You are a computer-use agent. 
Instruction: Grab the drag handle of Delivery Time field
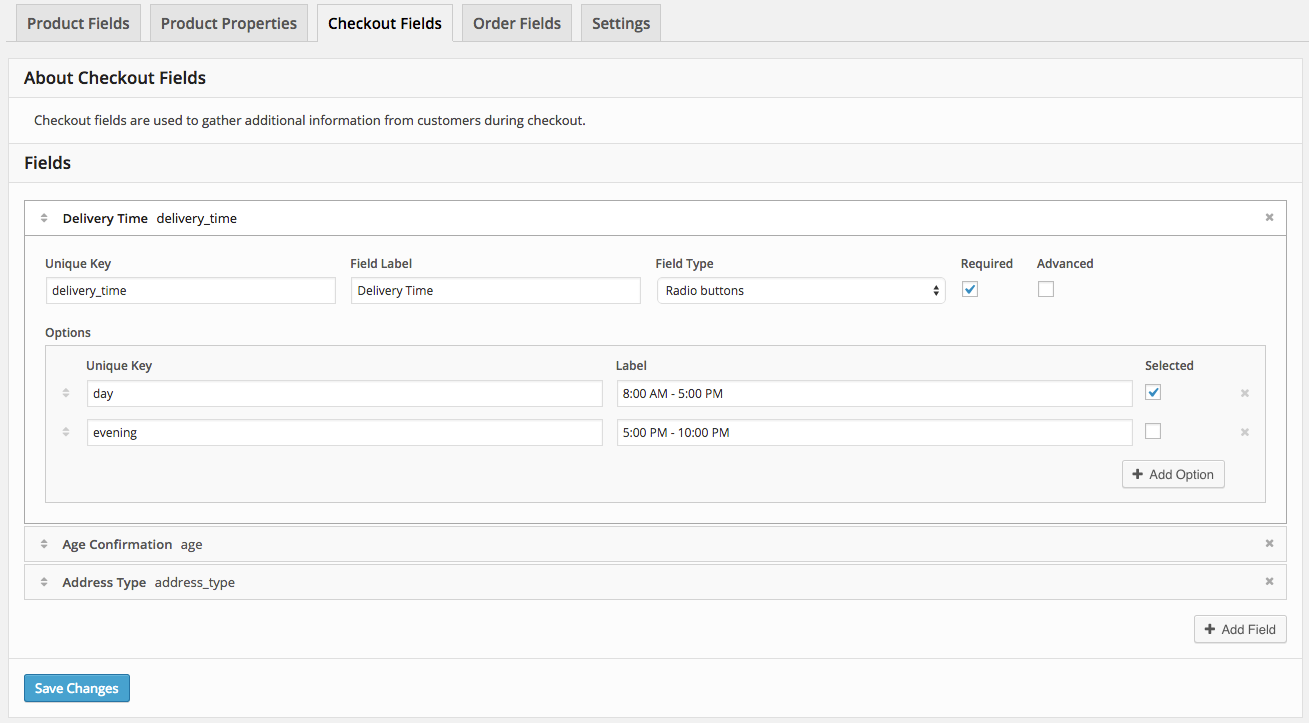(x=44, y=218)
